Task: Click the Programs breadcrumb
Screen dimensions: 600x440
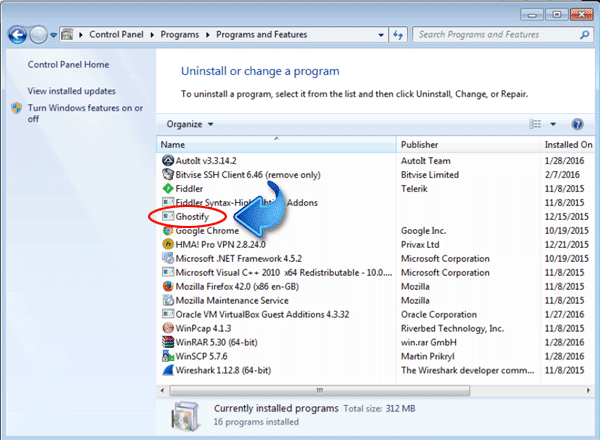Action: 179,35
